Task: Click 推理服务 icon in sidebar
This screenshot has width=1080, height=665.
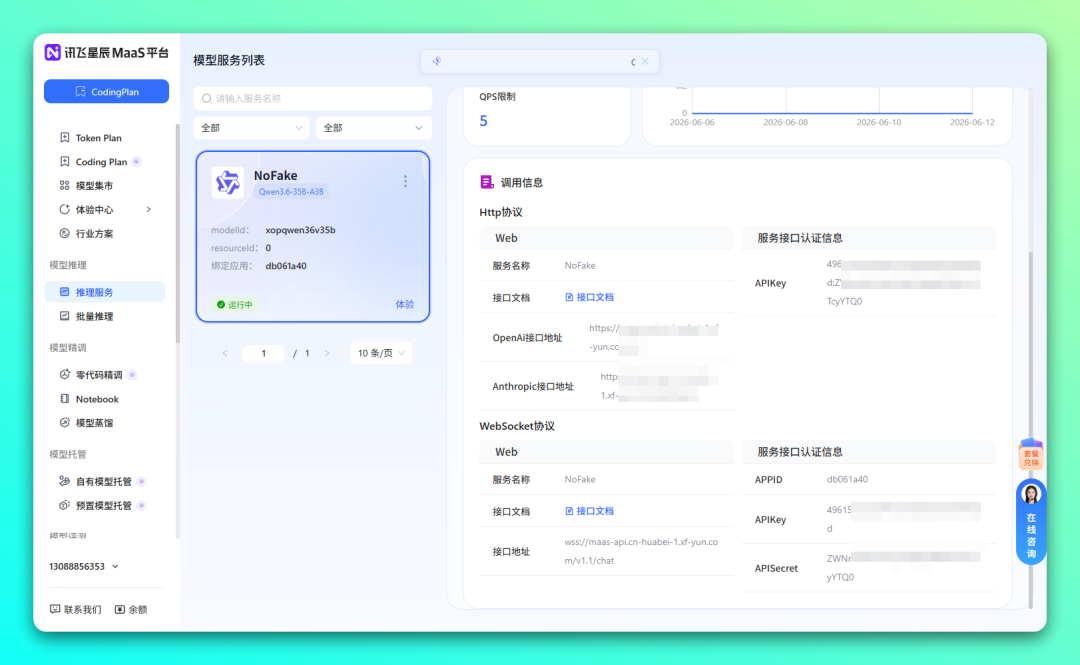Action: 65,292
